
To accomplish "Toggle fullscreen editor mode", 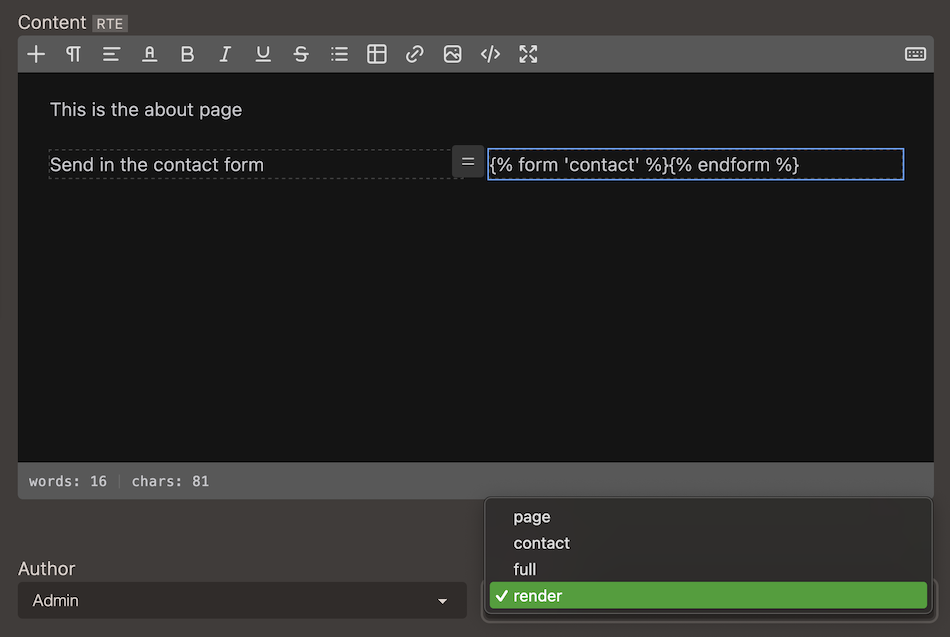I will click(528, 54).
